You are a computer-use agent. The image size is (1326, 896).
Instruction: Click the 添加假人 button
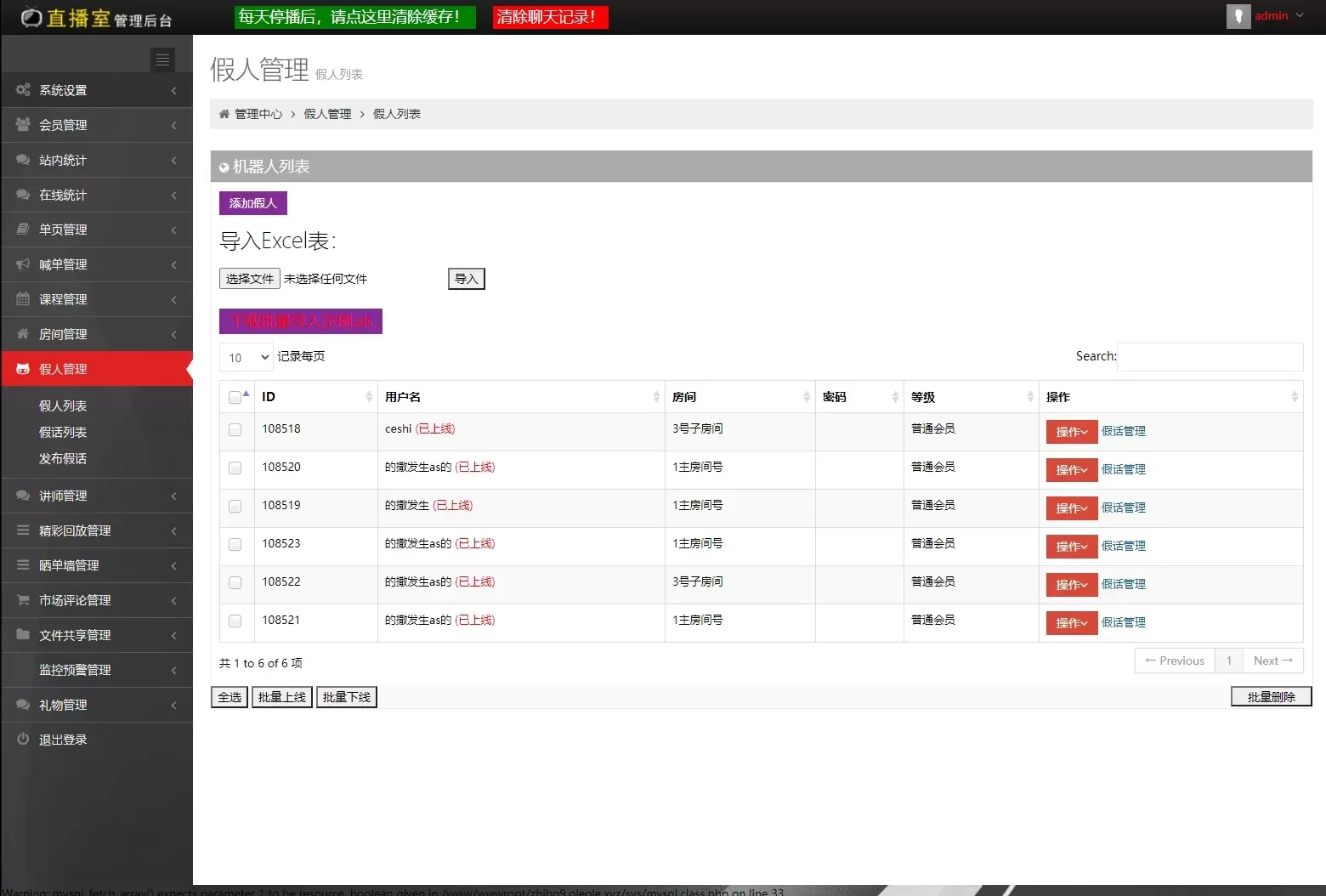[x=252, y=202]
